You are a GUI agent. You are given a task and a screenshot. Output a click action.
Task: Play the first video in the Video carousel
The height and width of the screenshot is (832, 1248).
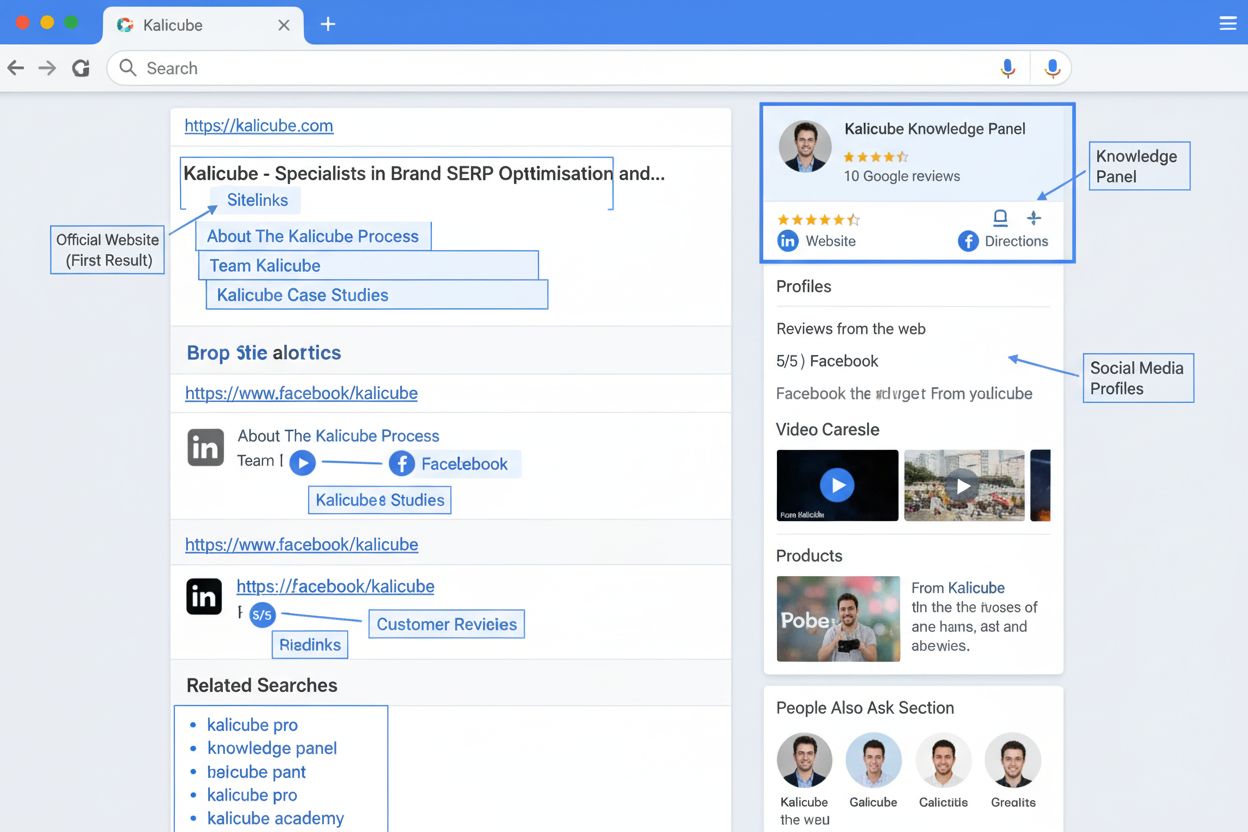837,485
